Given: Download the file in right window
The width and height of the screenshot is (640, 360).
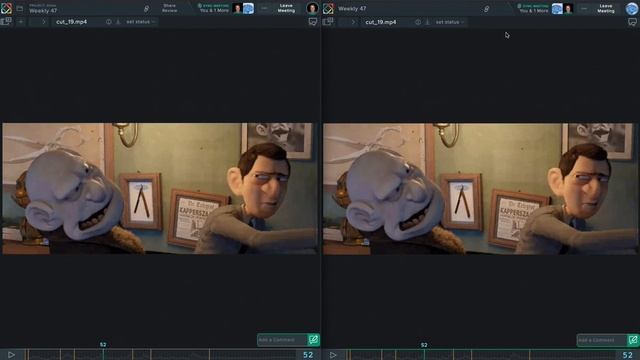Looking at the screenshot, I should click(x=427, y=22).
